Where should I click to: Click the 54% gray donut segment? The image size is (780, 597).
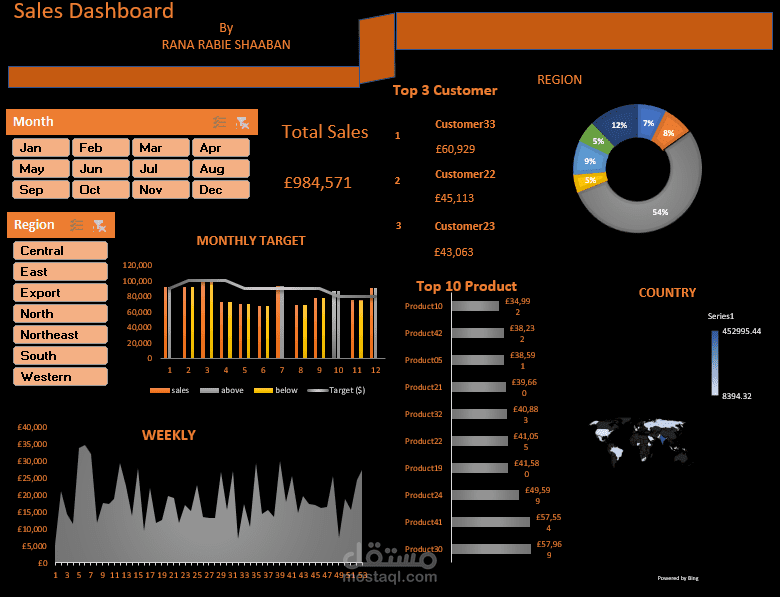click(x=662, y=211)
